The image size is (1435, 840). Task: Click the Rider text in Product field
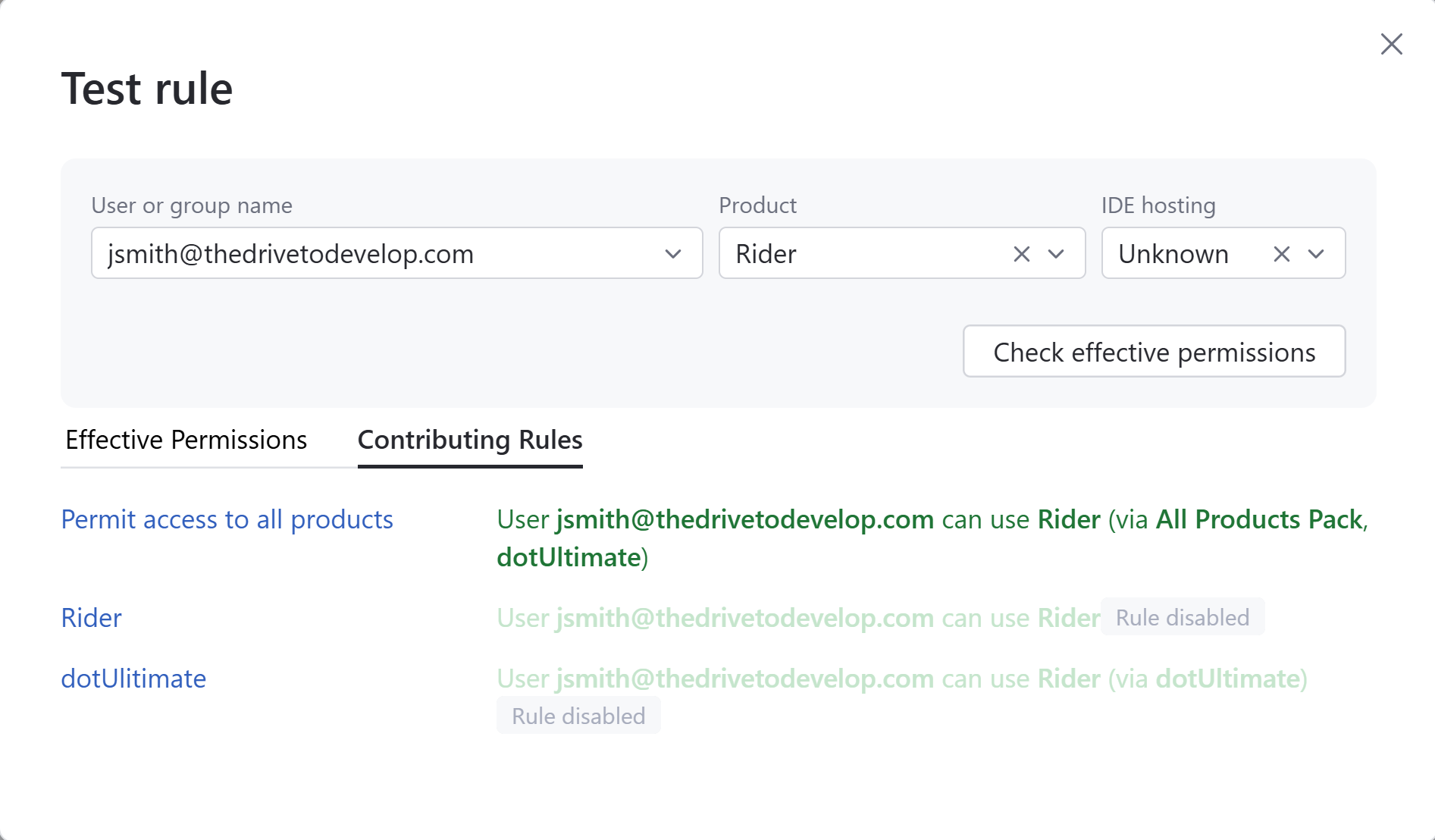coord(766,254)
